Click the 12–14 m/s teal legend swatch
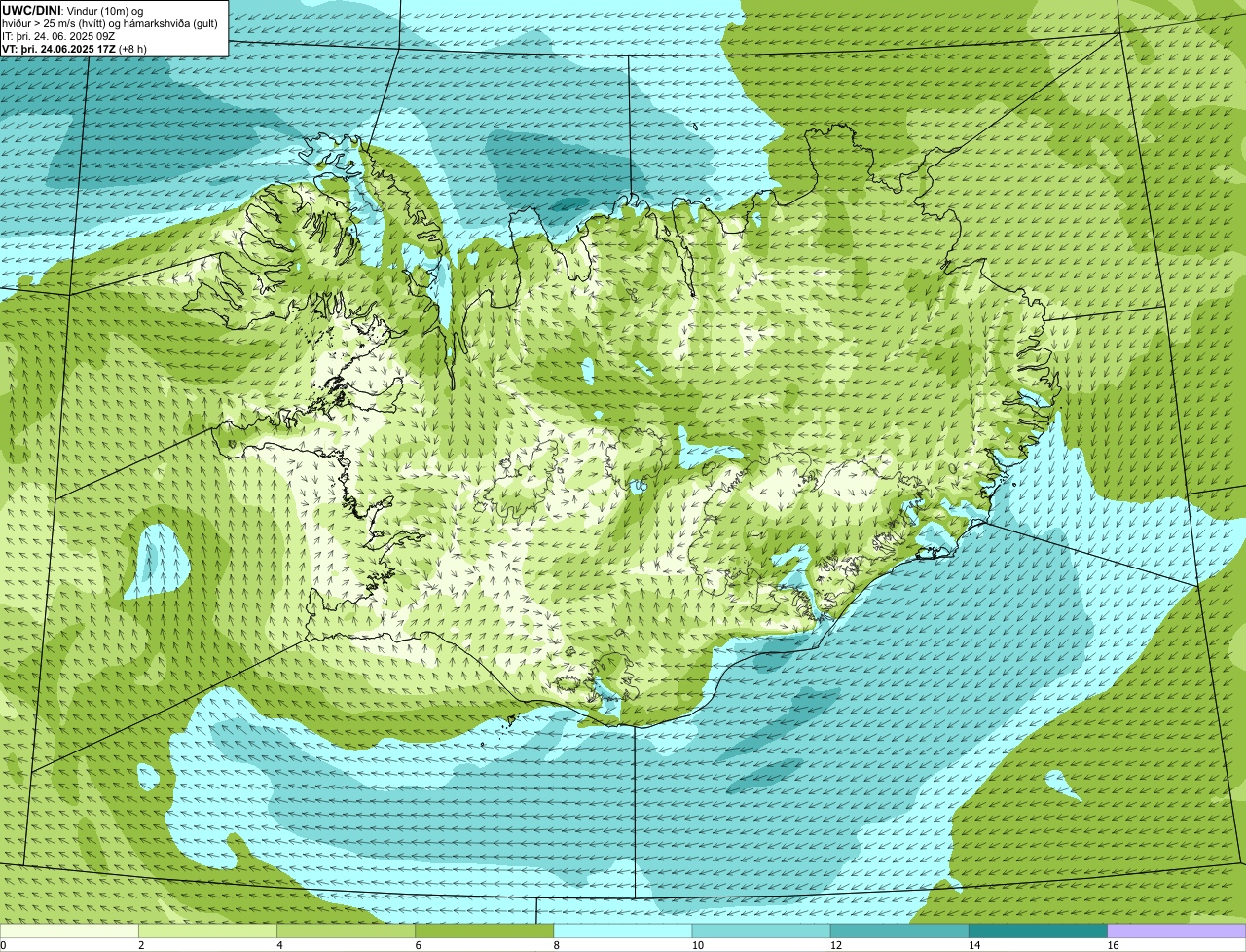The width and height of the screenshot is (1246, 952). [x=899, y=932]
